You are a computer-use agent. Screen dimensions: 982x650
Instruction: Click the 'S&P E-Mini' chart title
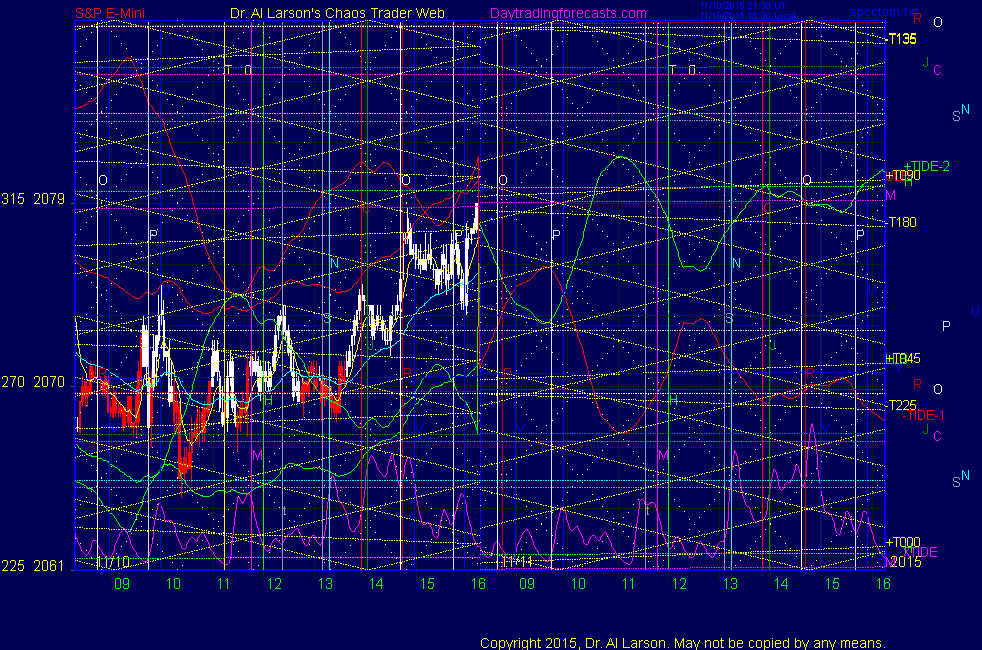click(110, 13)
